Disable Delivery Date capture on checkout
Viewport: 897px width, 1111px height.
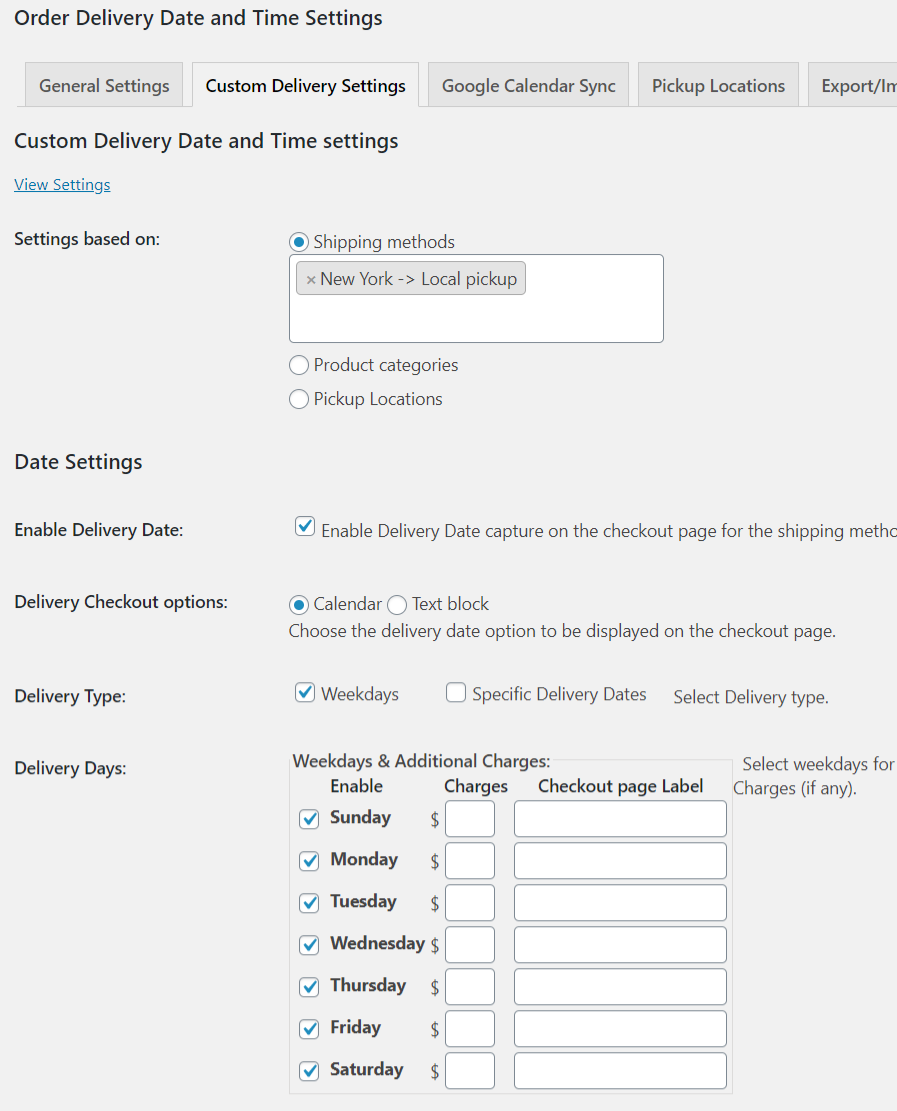tap(304, 525)
